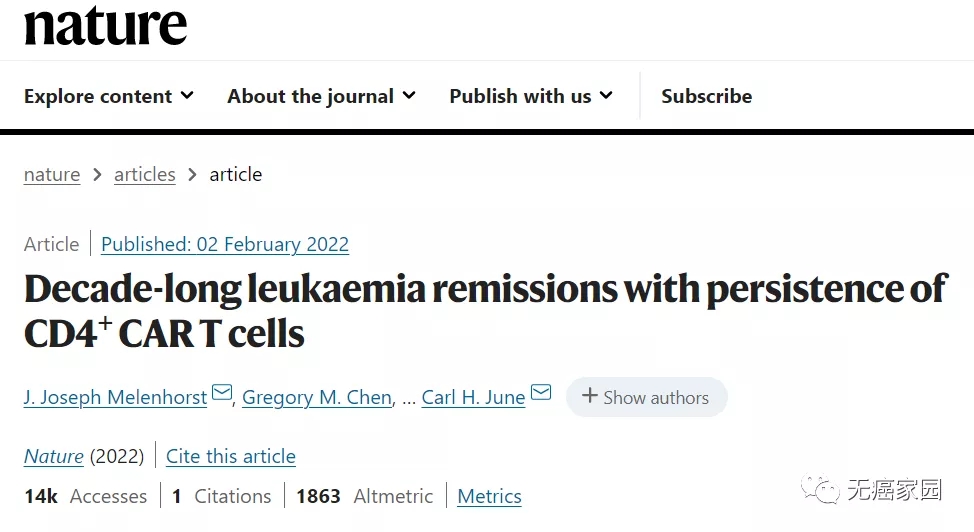The image size is (974, 532).
Task: Click the WeChat watermark logo icon
Action: pos(826,491)
